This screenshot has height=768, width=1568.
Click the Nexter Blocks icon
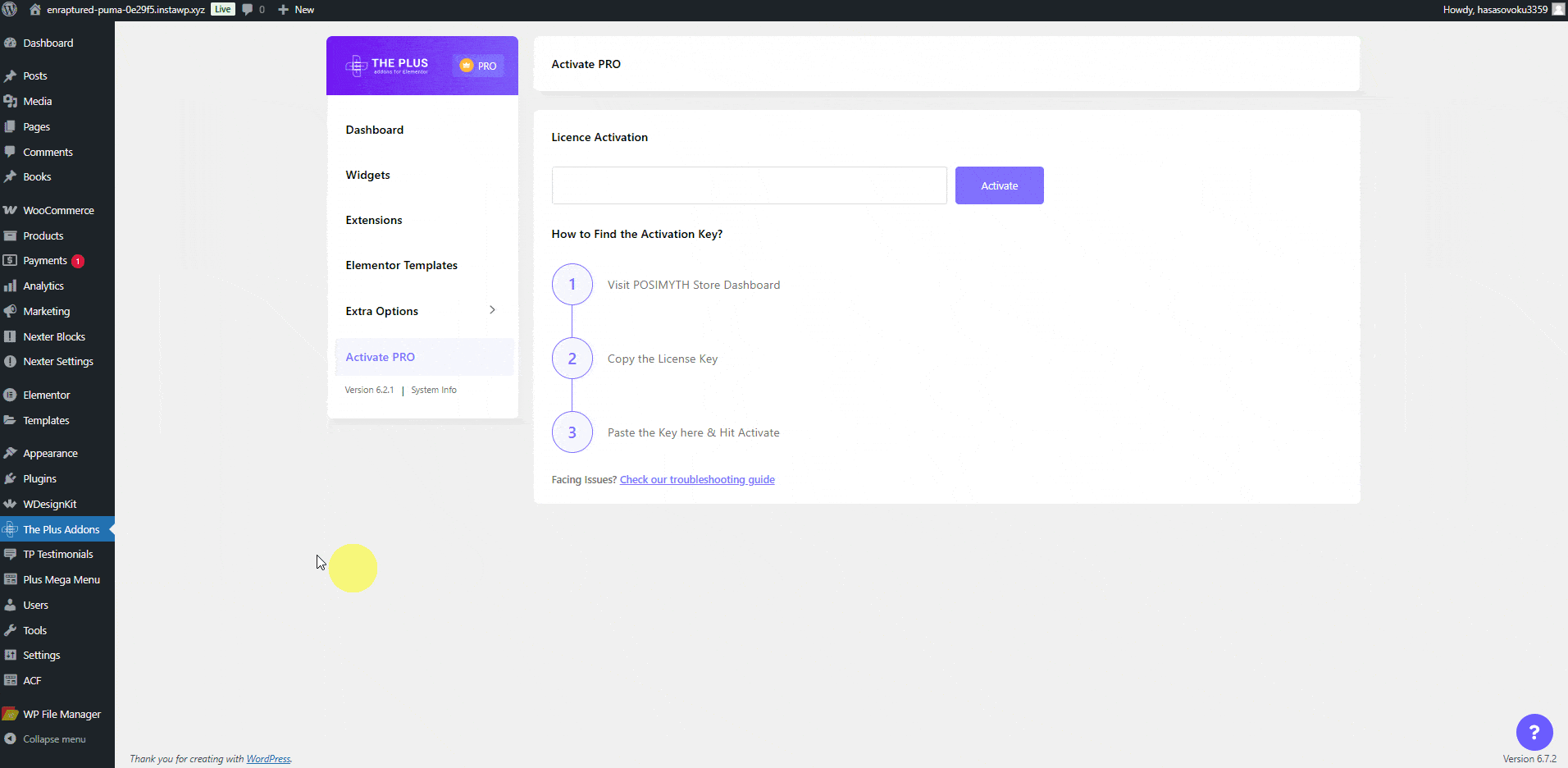tap(10, 336)
